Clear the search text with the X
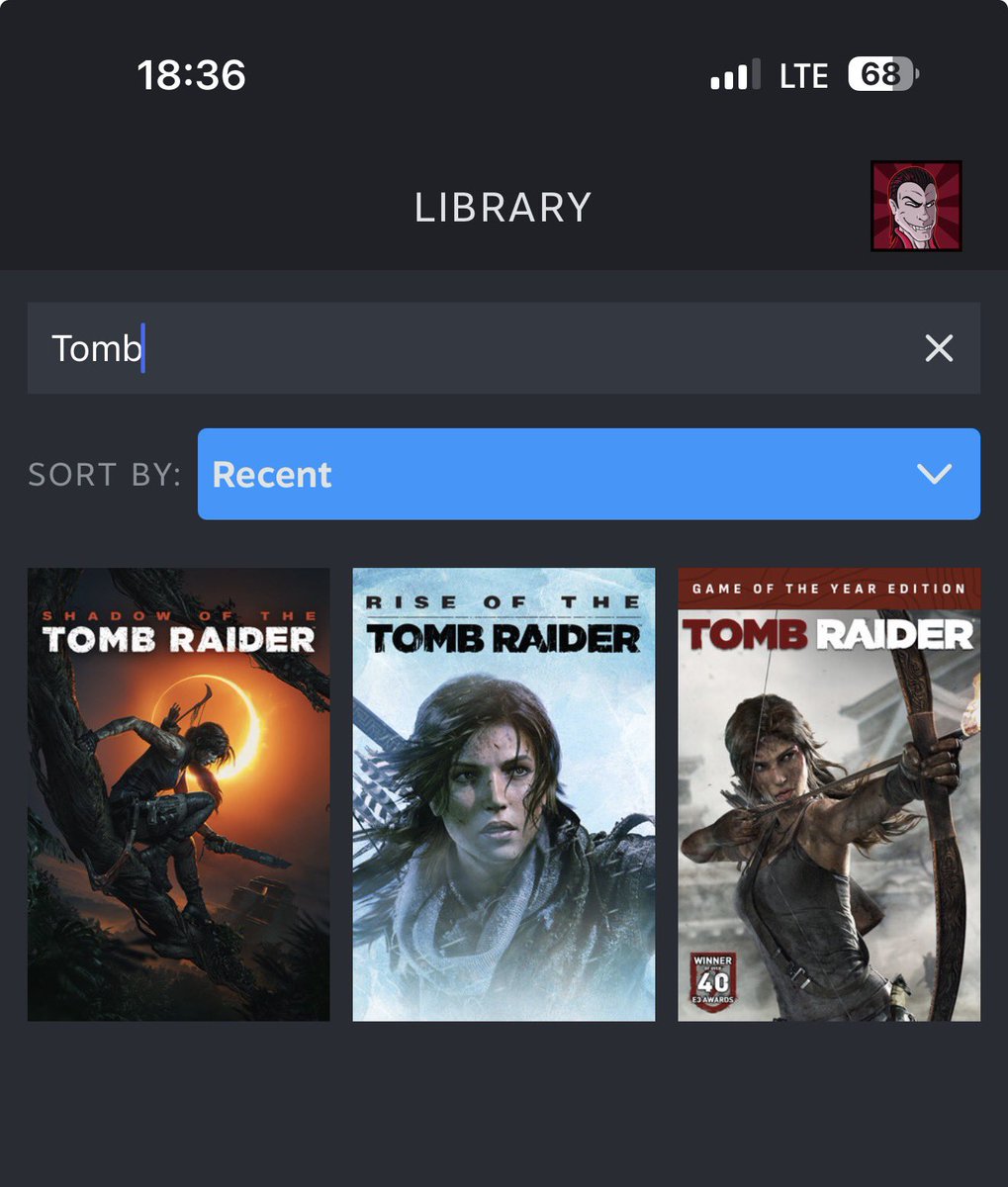Screen dimensions: 1008x1187 [x=939, y=348]
